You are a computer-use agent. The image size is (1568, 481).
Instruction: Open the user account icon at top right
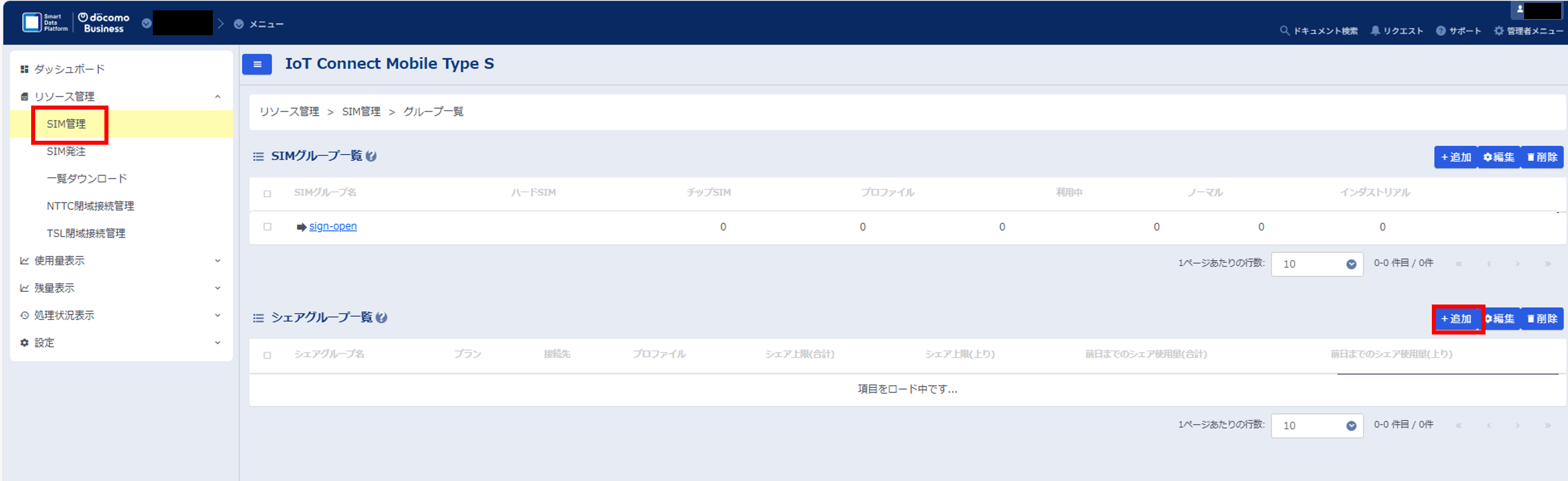1520,9
